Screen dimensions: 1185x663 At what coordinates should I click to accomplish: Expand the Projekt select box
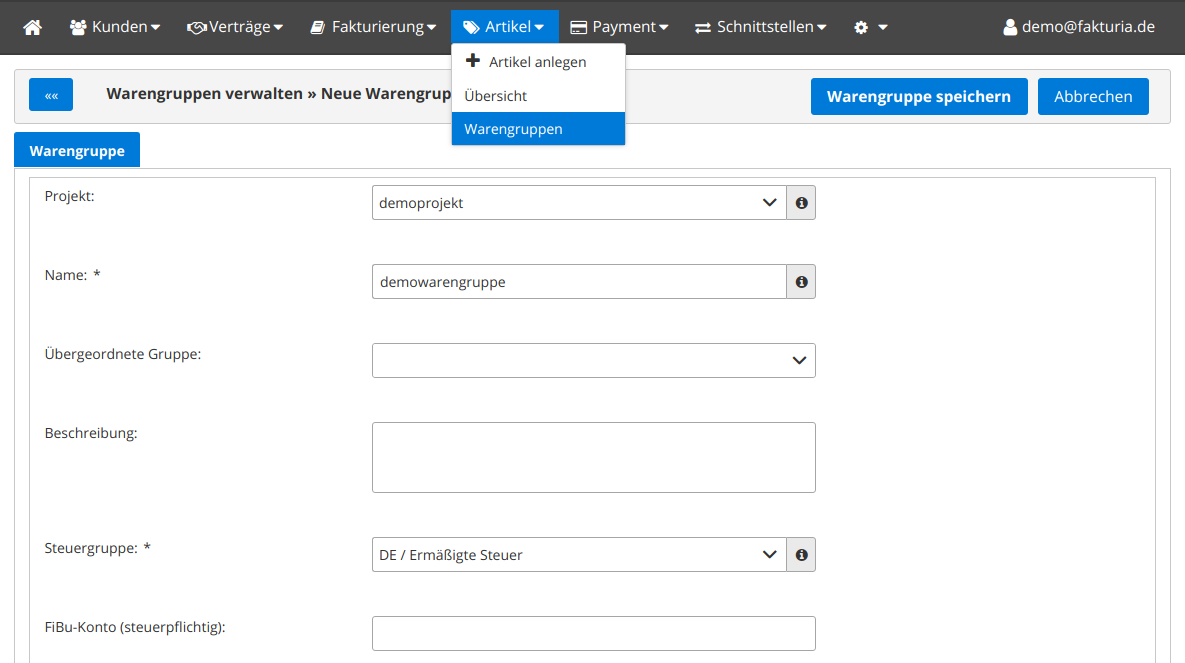[579, 203]
